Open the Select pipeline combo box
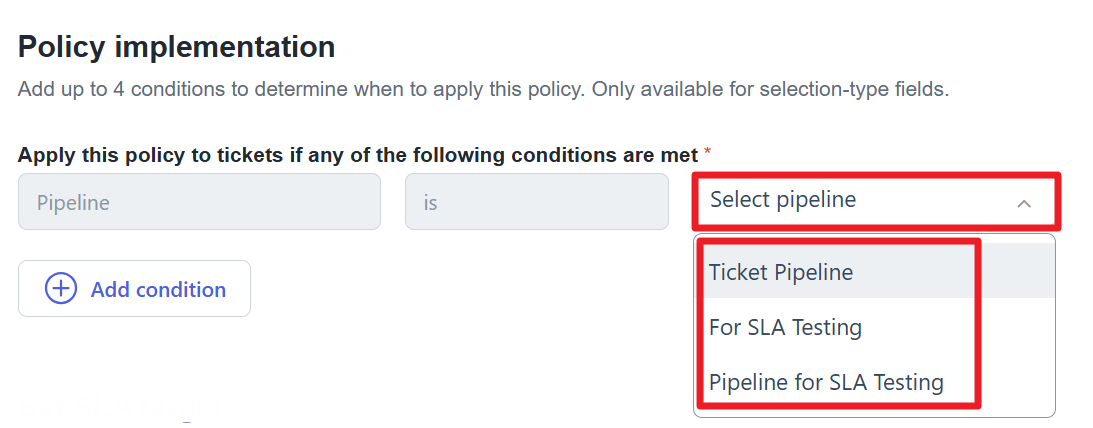The height and width of the screenshot is (428, 1093). [876, 201]
